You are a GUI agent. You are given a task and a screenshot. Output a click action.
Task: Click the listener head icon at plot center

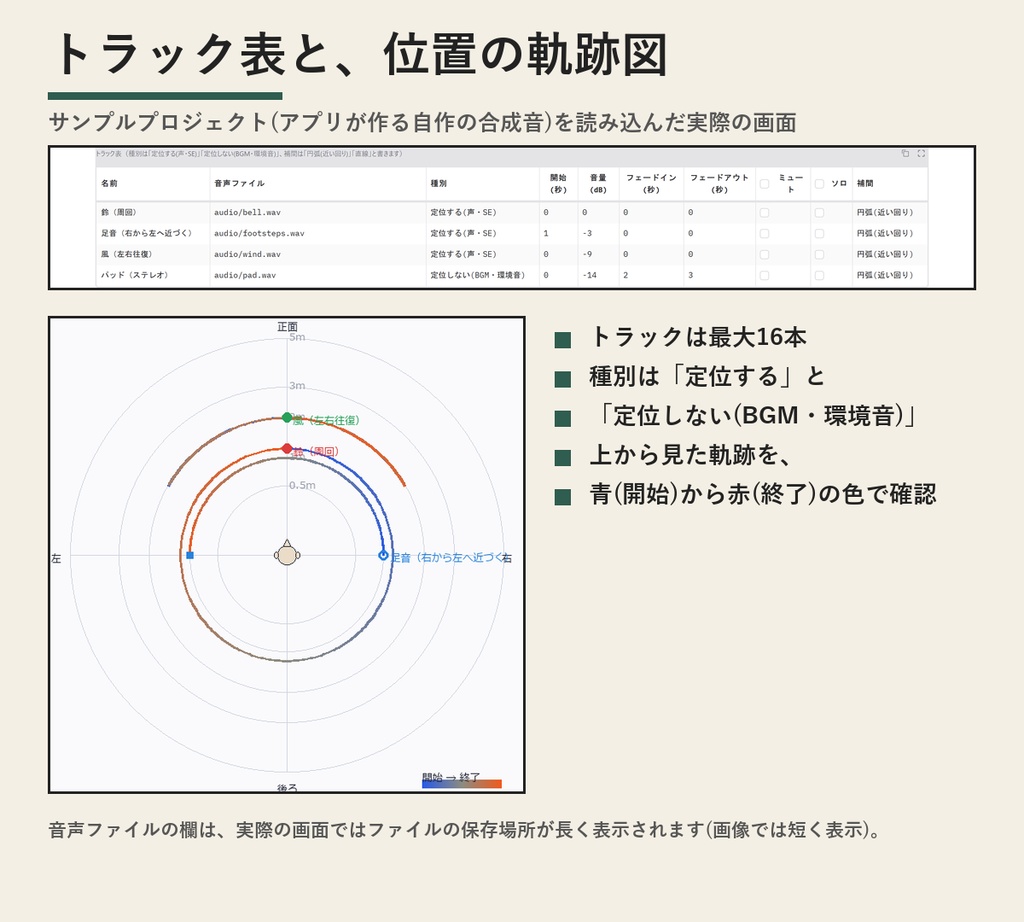(x=287, y=553)
